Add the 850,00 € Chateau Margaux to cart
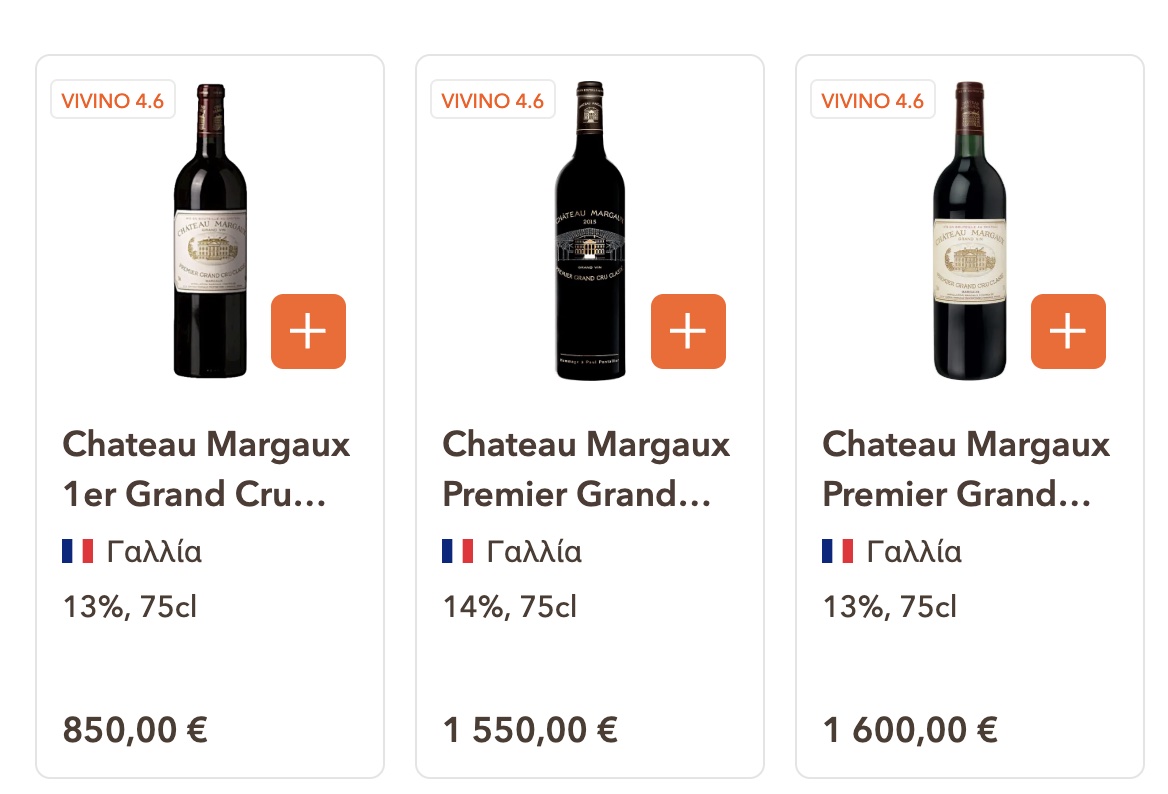 (x=308, y=331)
